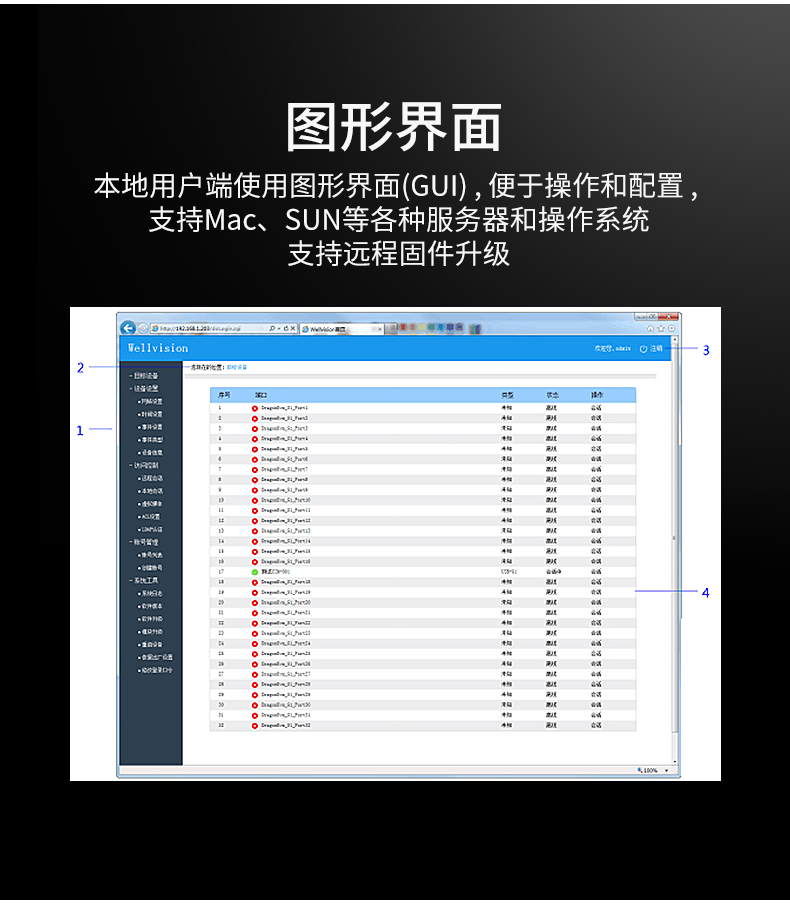Click the browser forward arrow button

coord(143,328)
